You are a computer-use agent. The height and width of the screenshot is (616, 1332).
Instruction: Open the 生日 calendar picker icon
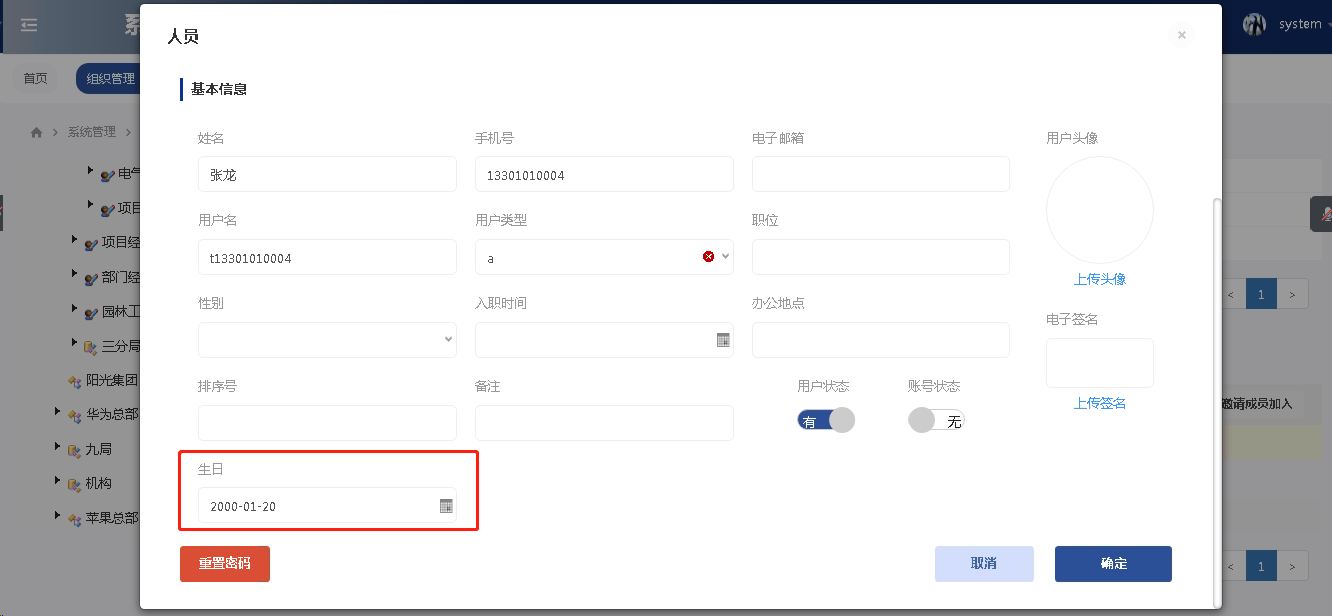pos(446,506)
